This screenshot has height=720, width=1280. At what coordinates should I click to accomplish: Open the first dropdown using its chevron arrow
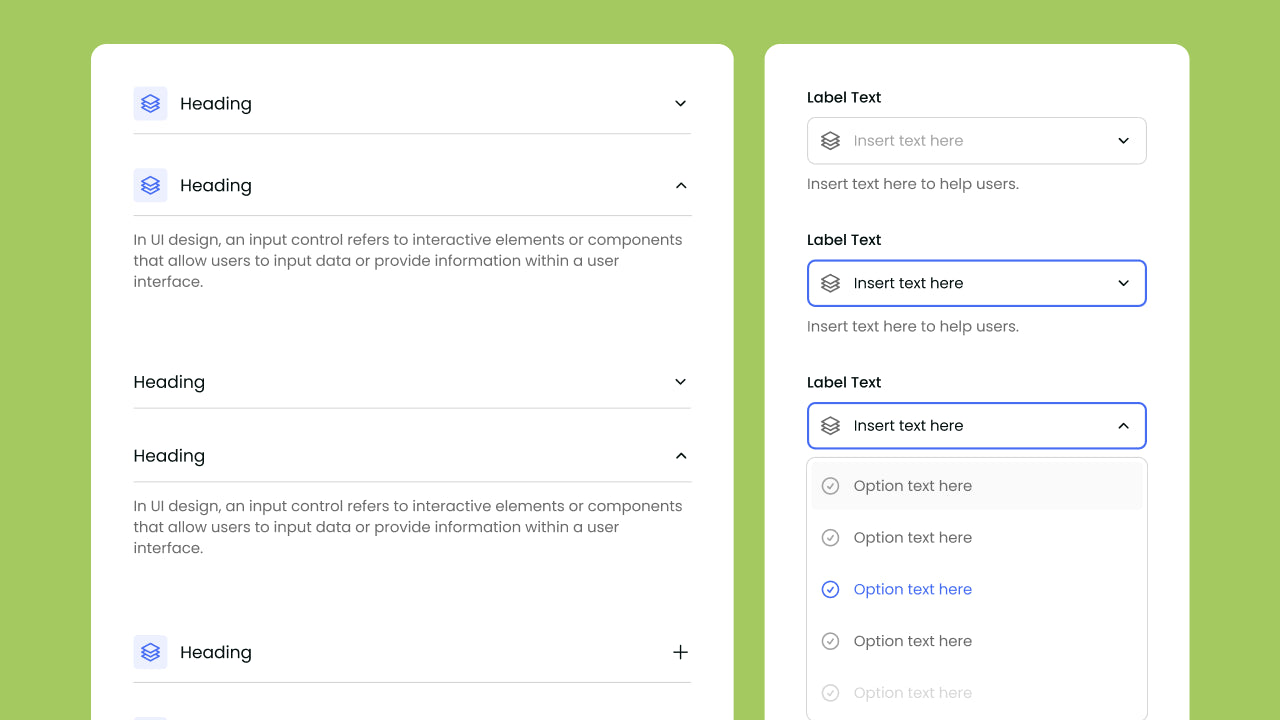click(x=1123, y=141)
